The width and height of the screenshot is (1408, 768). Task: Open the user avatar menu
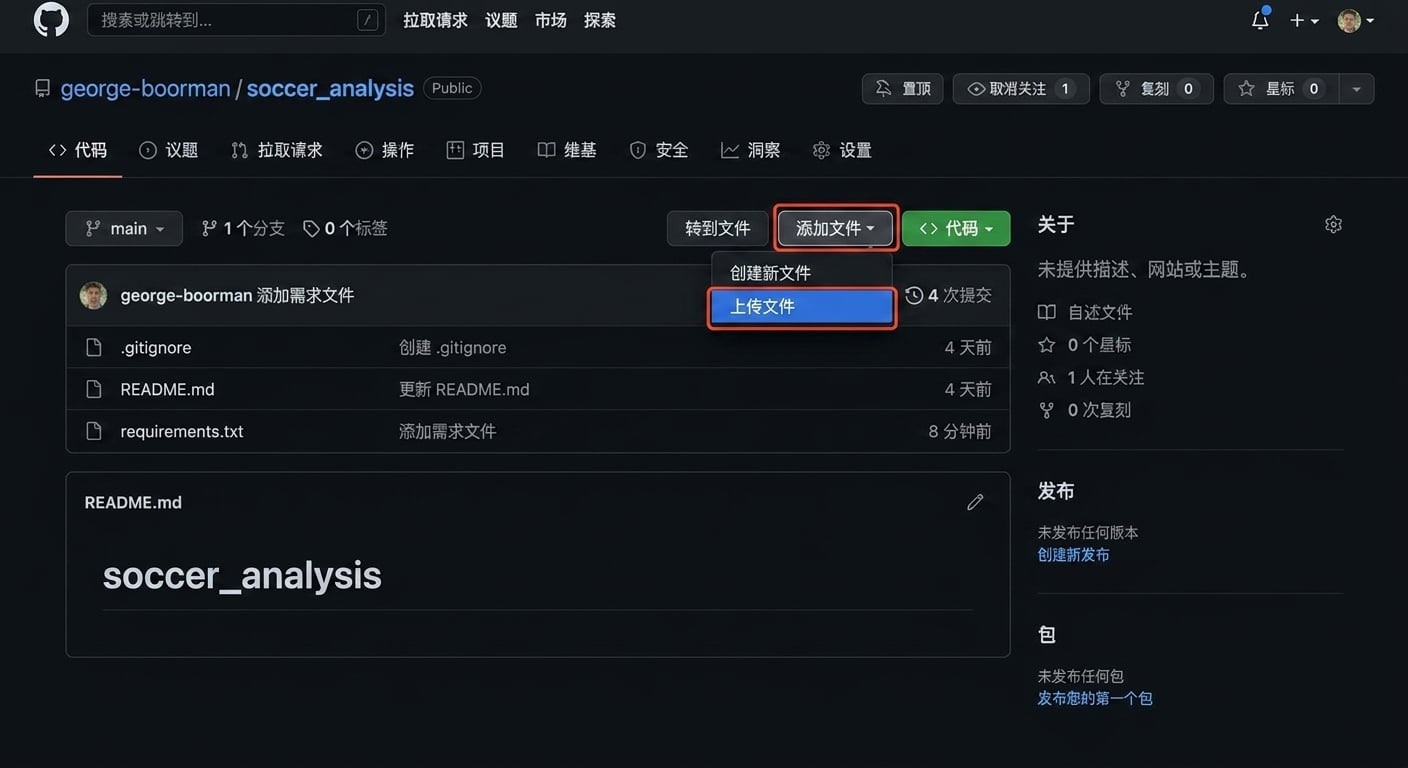pos(1355,20)
